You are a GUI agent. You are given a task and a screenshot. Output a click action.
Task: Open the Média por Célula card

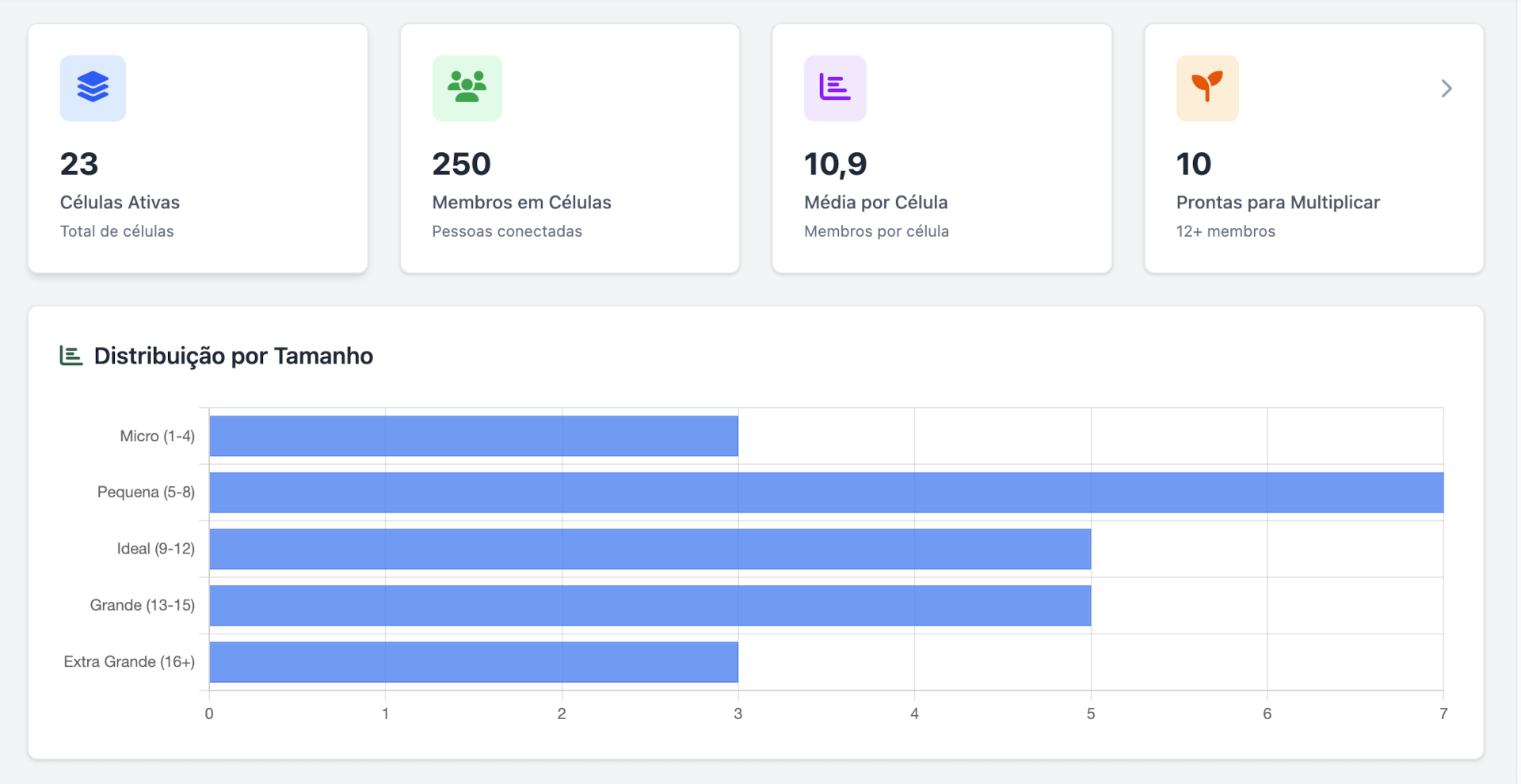(941, 148)
